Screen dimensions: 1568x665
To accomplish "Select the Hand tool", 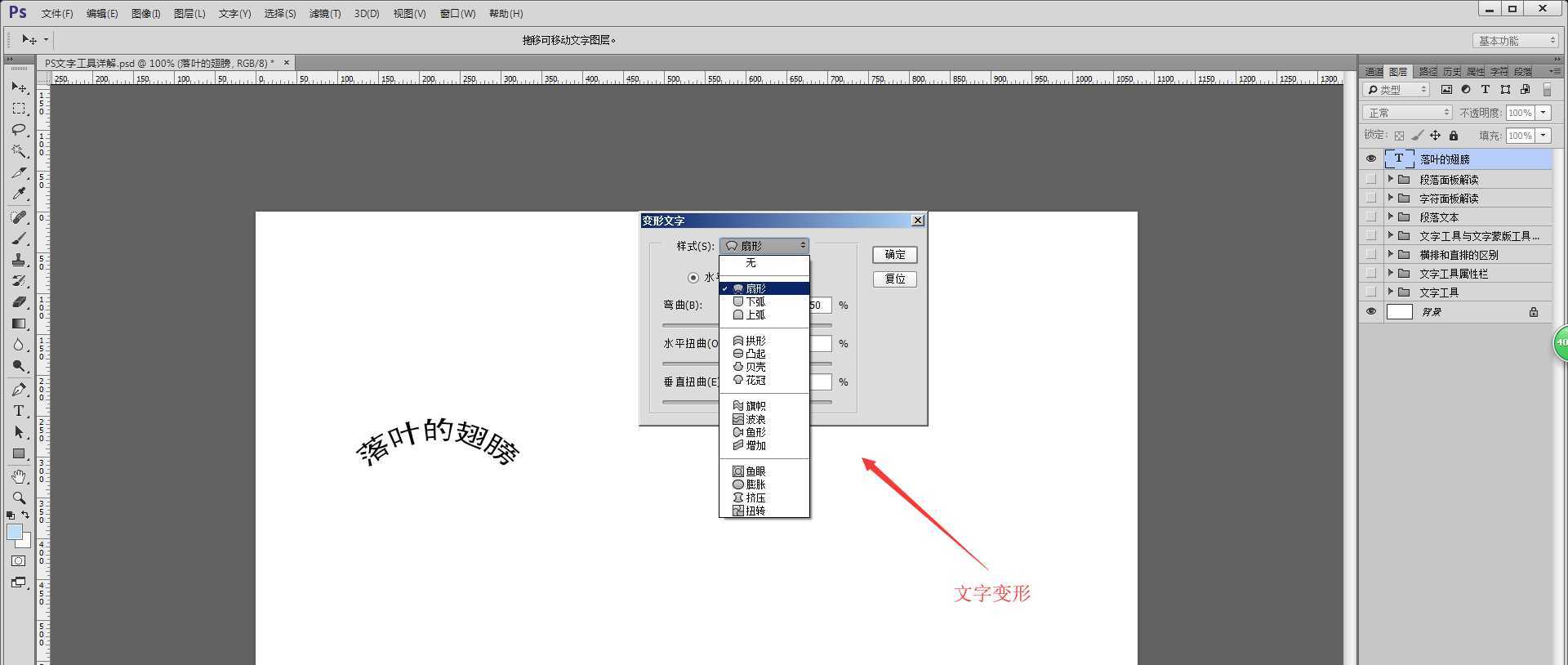I will pos(19,476).
